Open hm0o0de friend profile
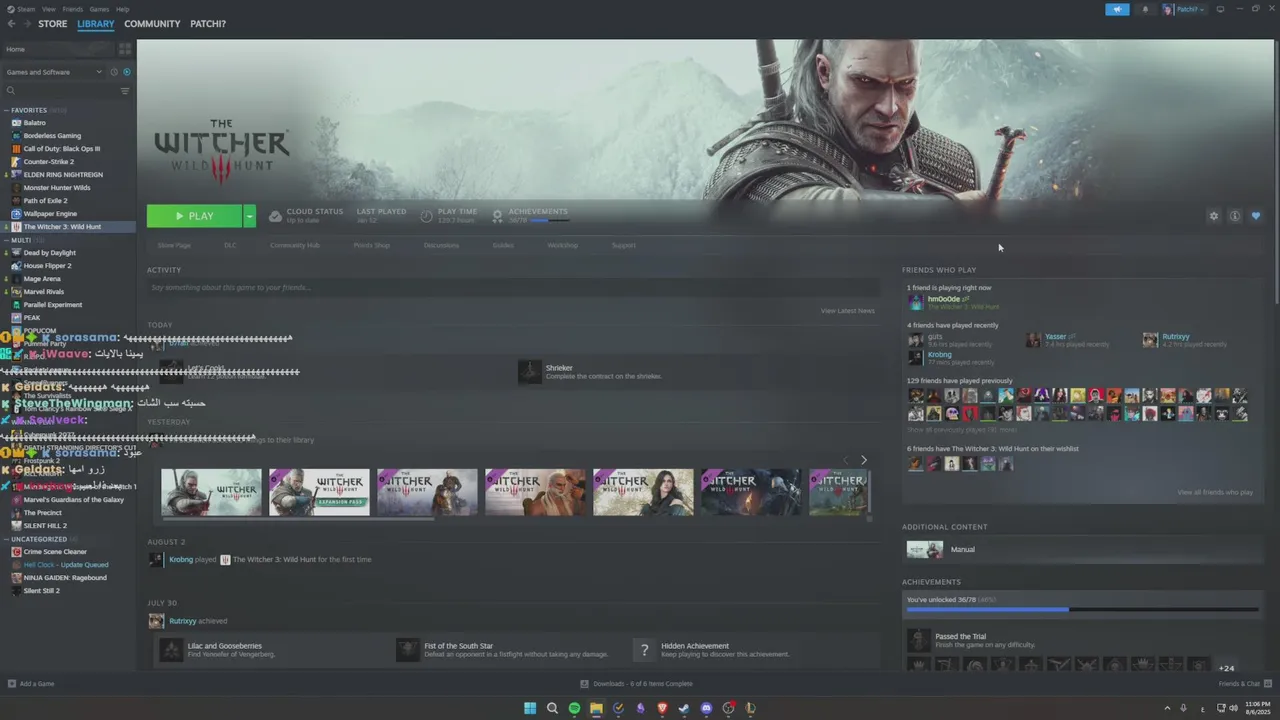 click(943, 299)
